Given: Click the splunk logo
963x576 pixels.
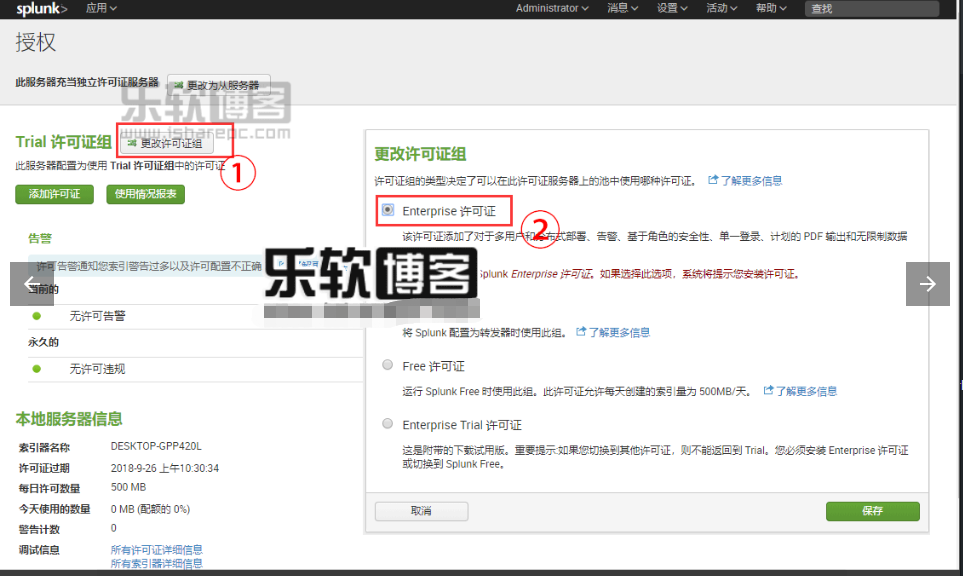Looking at the screenshot, I should tap(41, 9).
